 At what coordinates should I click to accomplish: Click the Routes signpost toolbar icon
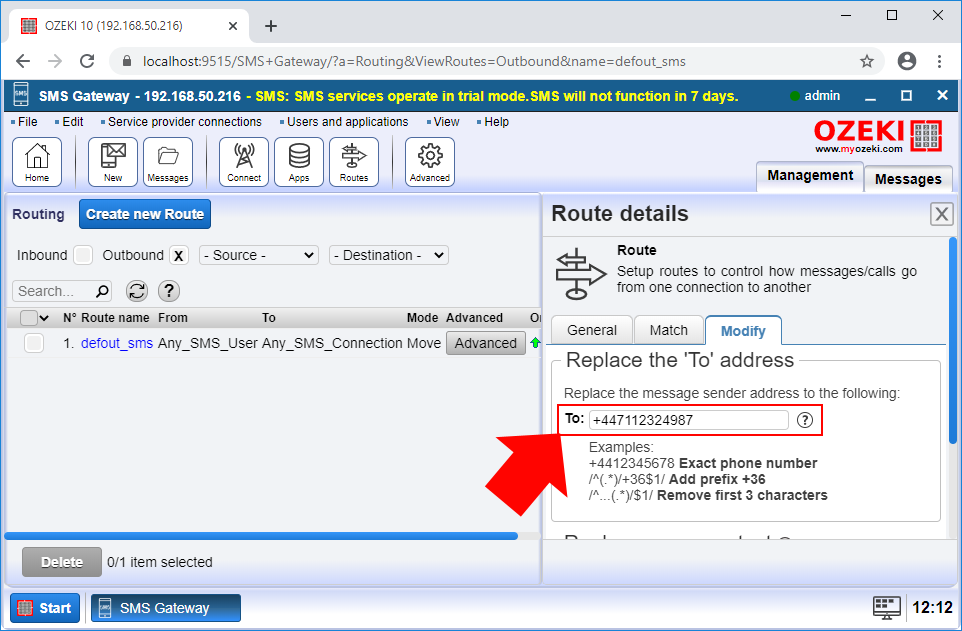pos(354,161)
